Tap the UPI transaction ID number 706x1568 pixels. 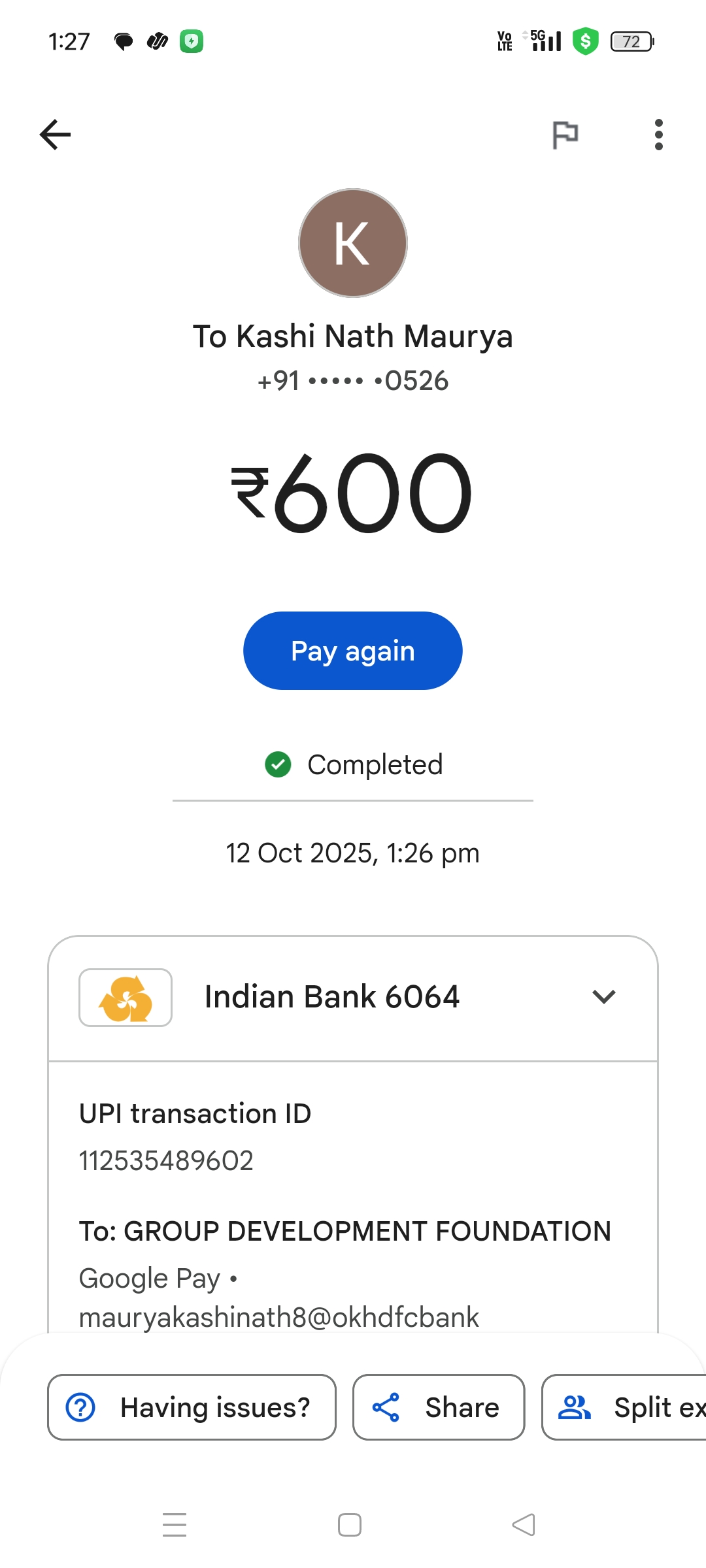tap(166, 1161)
